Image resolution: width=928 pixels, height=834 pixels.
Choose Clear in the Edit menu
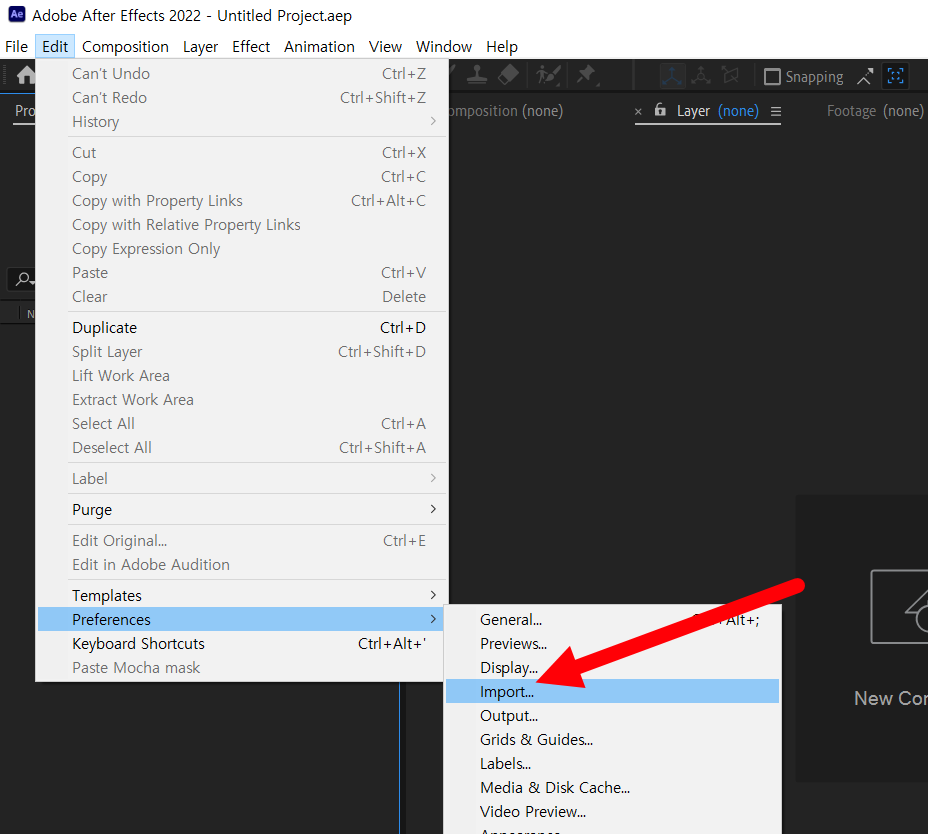241,297
